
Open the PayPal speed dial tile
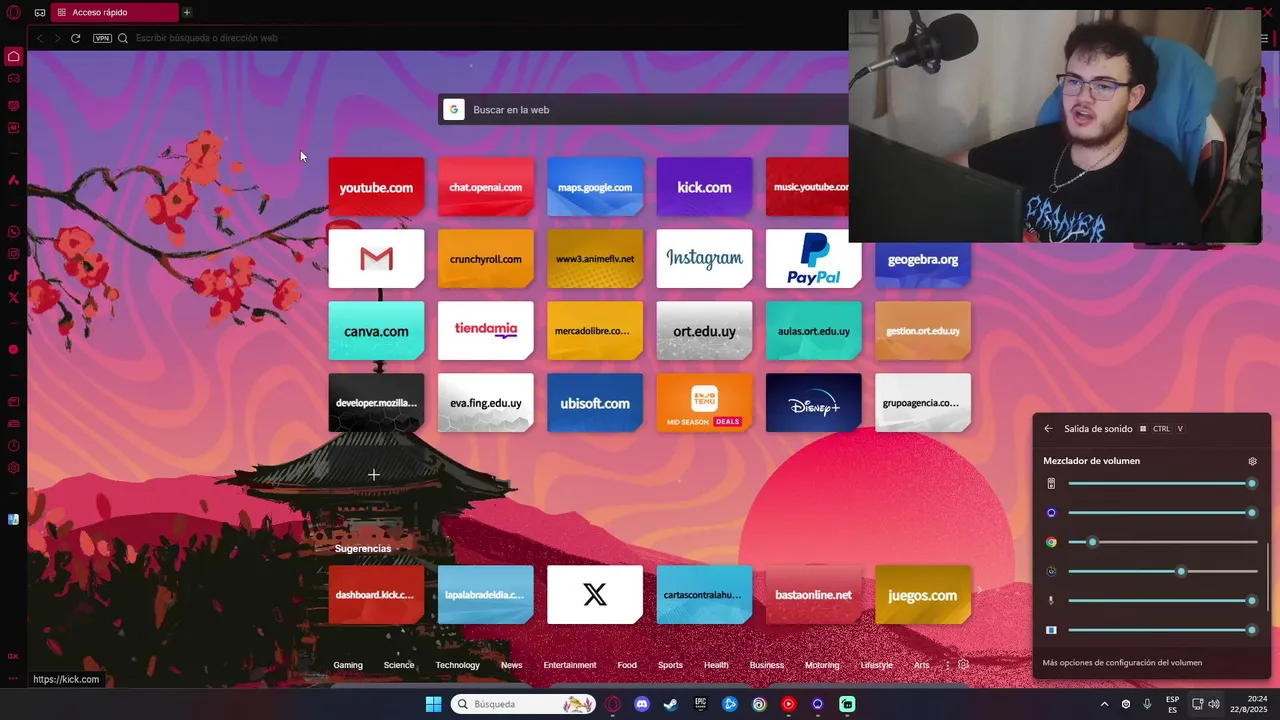[x=813, y=259]
